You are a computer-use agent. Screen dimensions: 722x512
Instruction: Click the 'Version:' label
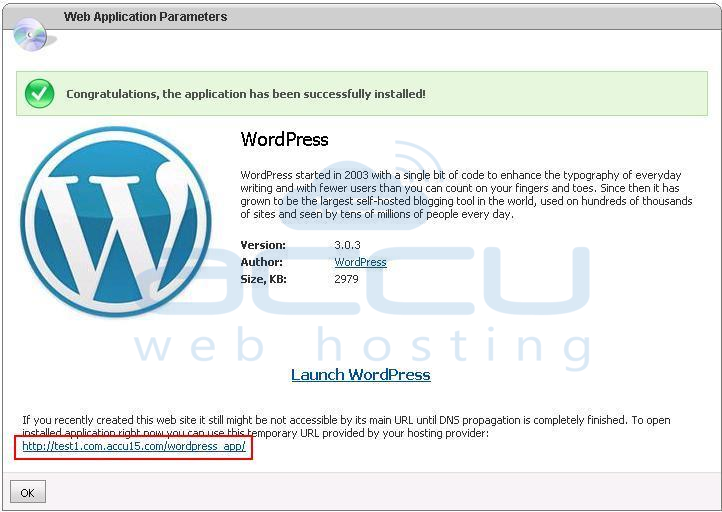coord(263,245)
